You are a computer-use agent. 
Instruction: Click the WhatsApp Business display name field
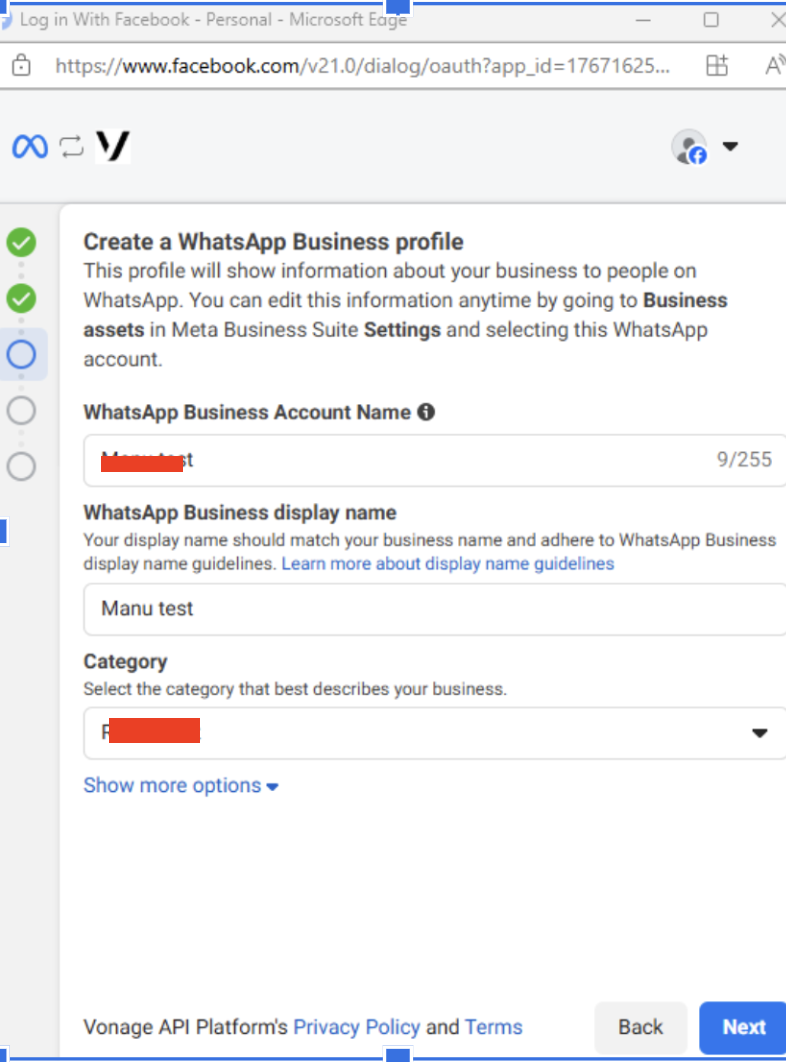click(x=434, y=610)
